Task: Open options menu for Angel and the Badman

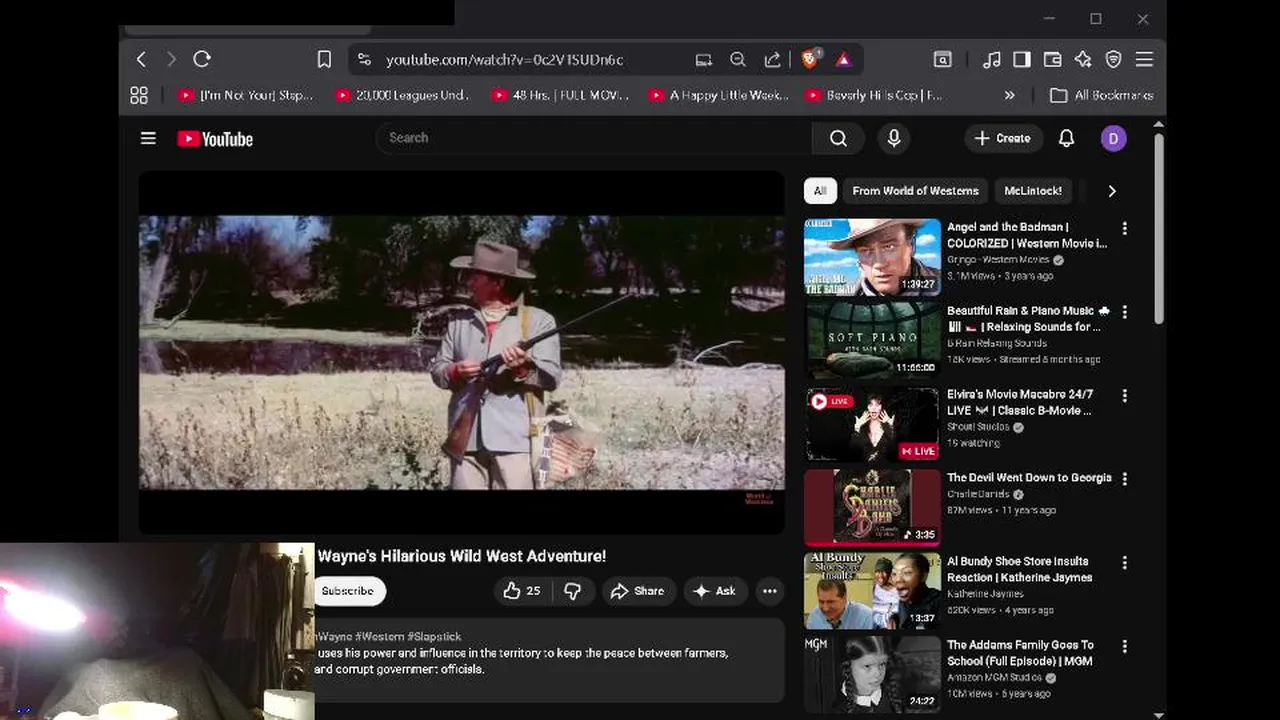Action: tap(1124, 228)
